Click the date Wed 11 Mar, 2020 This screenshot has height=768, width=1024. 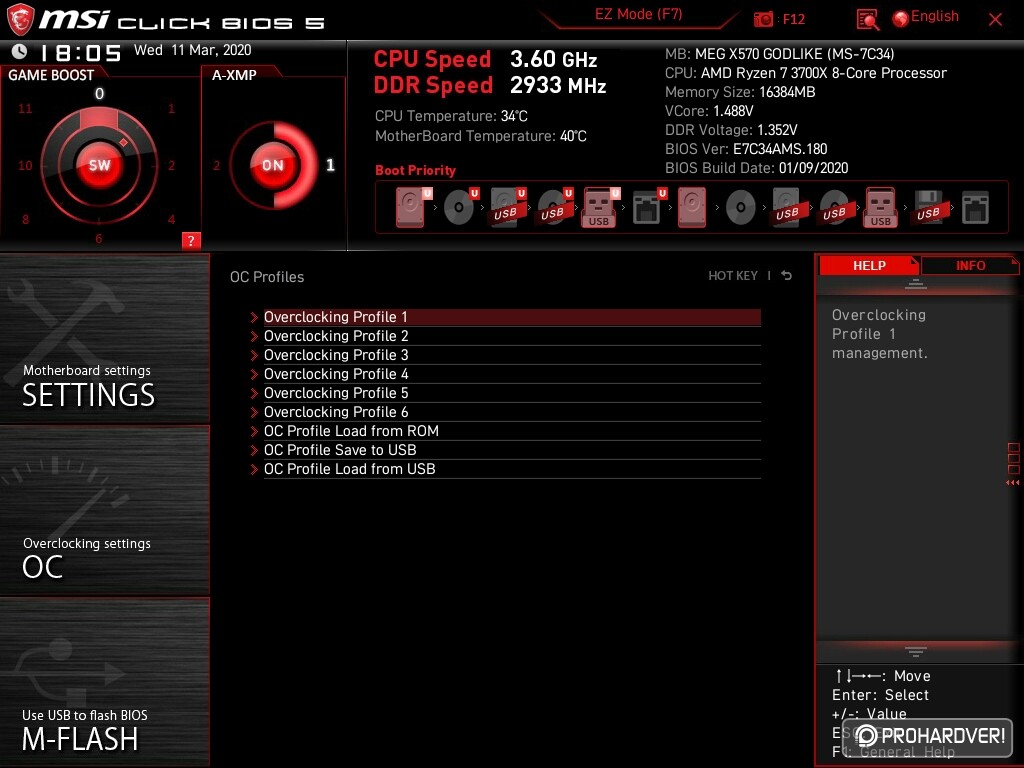[x=193, y=50]
